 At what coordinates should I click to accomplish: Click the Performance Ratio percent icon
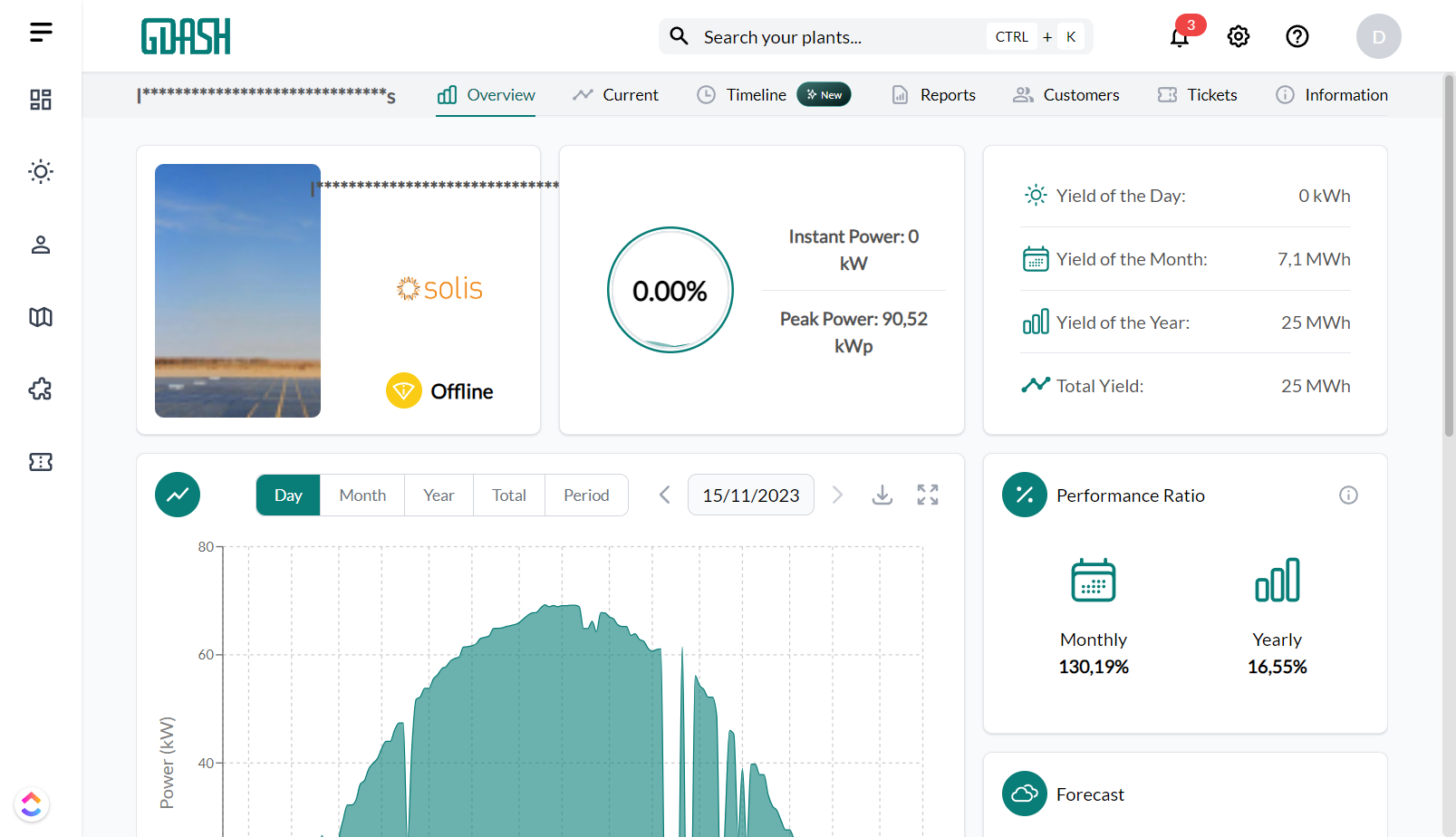[x=1025, y=495]
